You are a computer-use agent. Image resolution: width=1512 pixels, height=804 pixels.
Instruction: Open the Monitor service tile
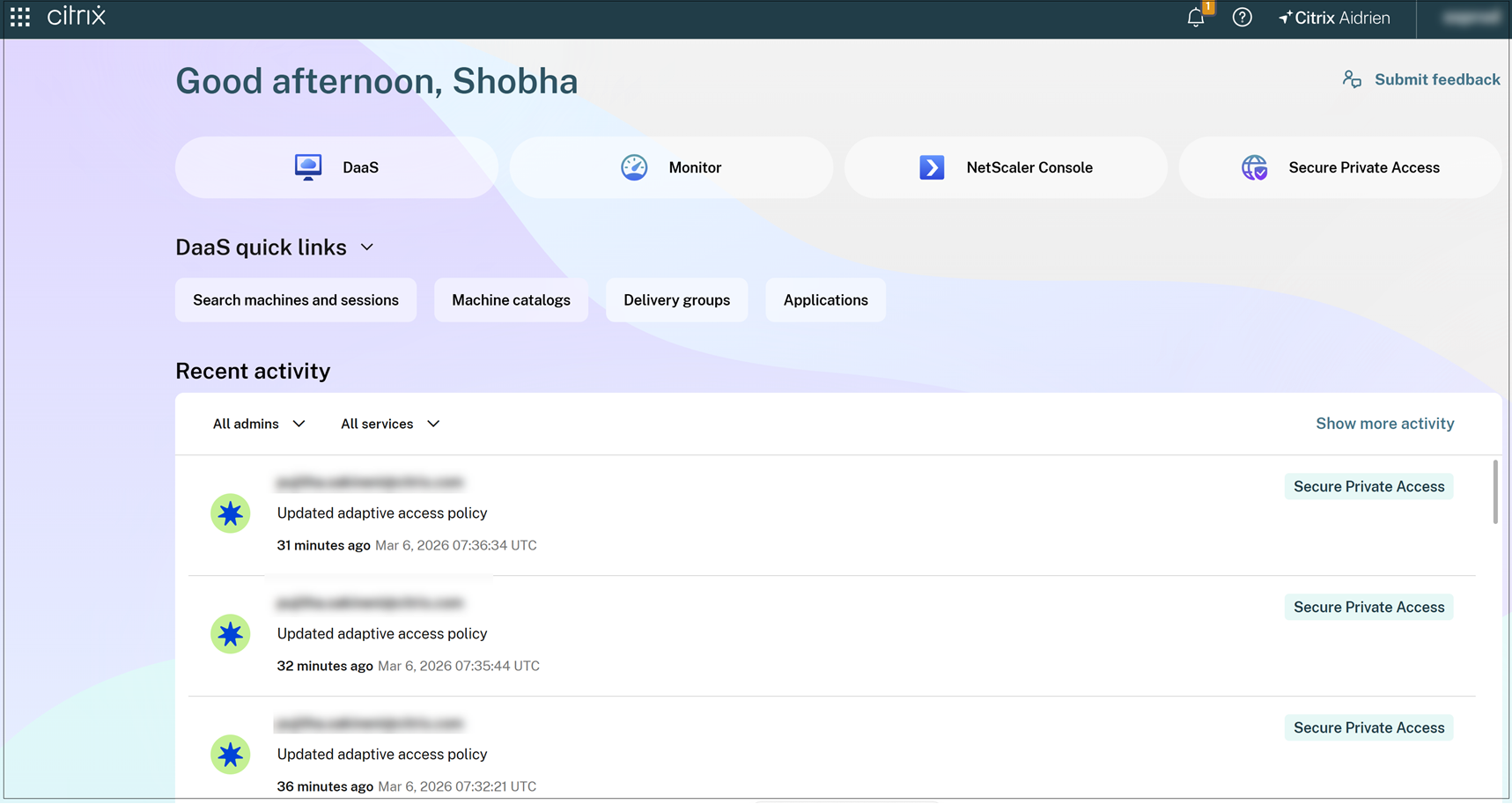671,167
